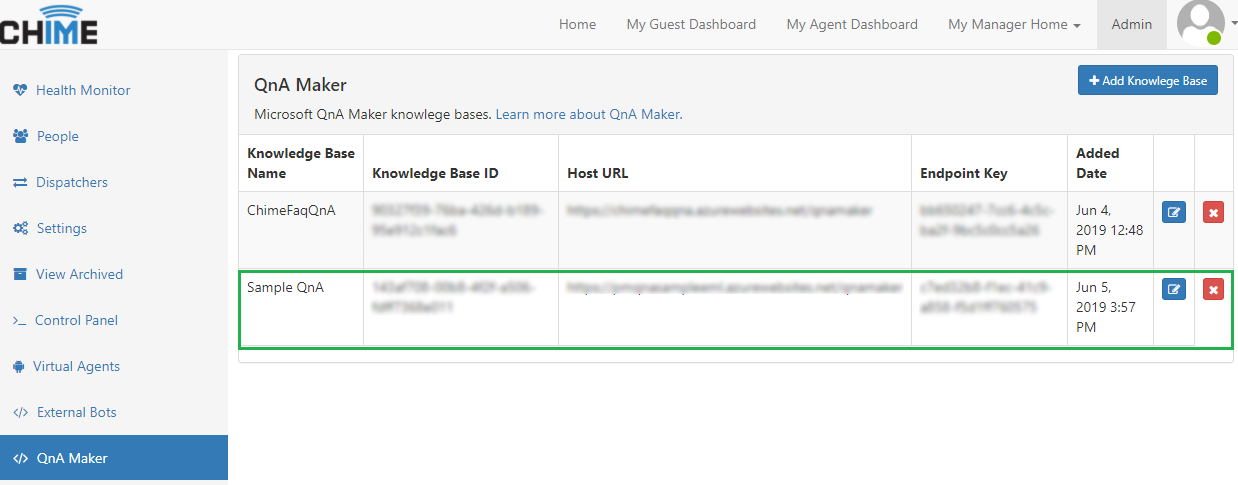The width and height of the screenshot is (1238, 485).
Task: Click the Virtual Agents android icon
Action: (x=19, y=366)
